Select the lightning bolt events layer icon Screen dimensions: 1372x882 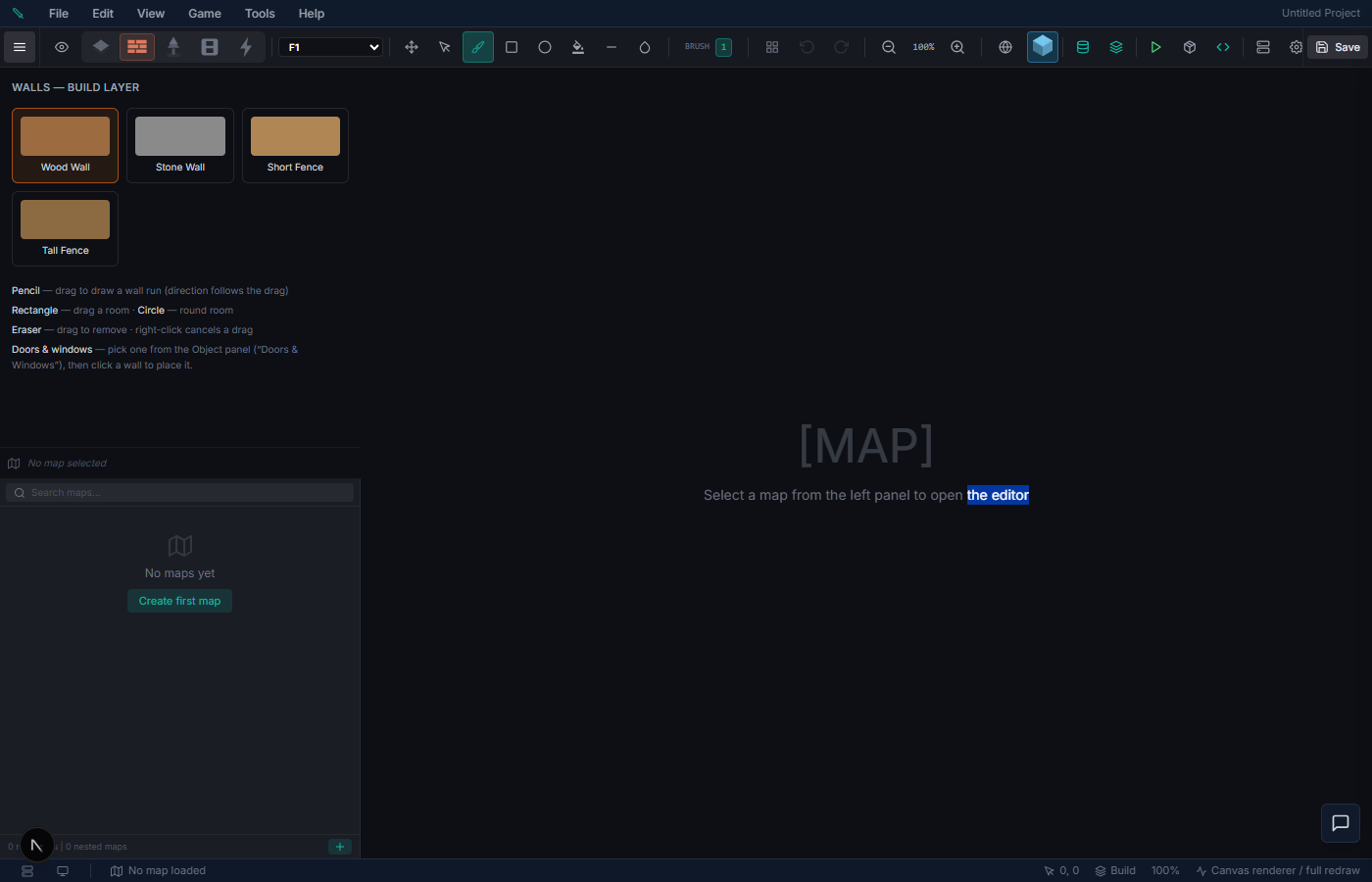[x=246, y=47]
